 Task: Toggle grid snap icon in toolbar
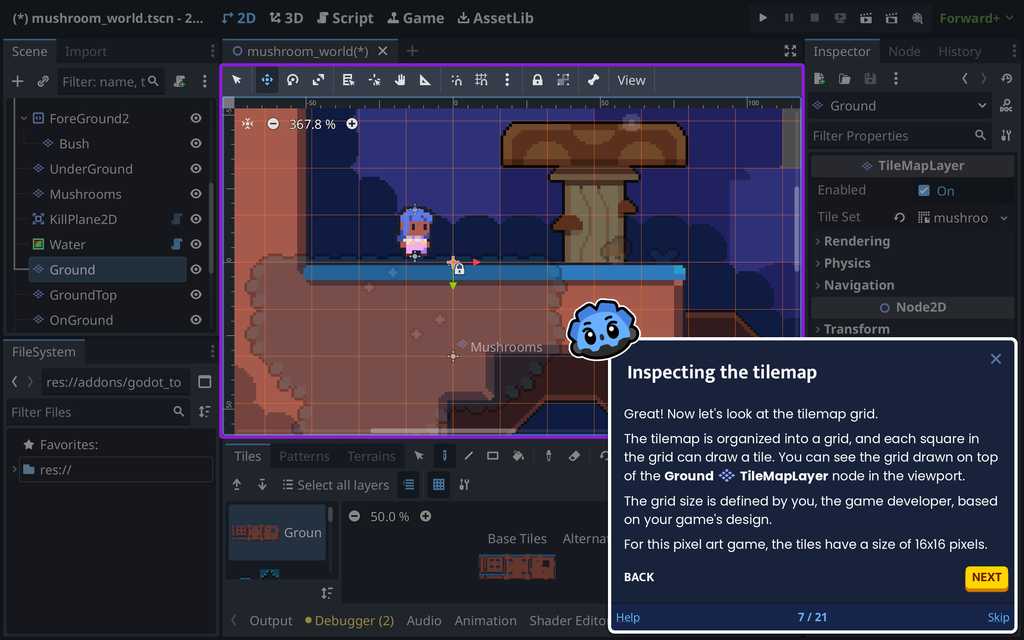click(x=481, y=80)
